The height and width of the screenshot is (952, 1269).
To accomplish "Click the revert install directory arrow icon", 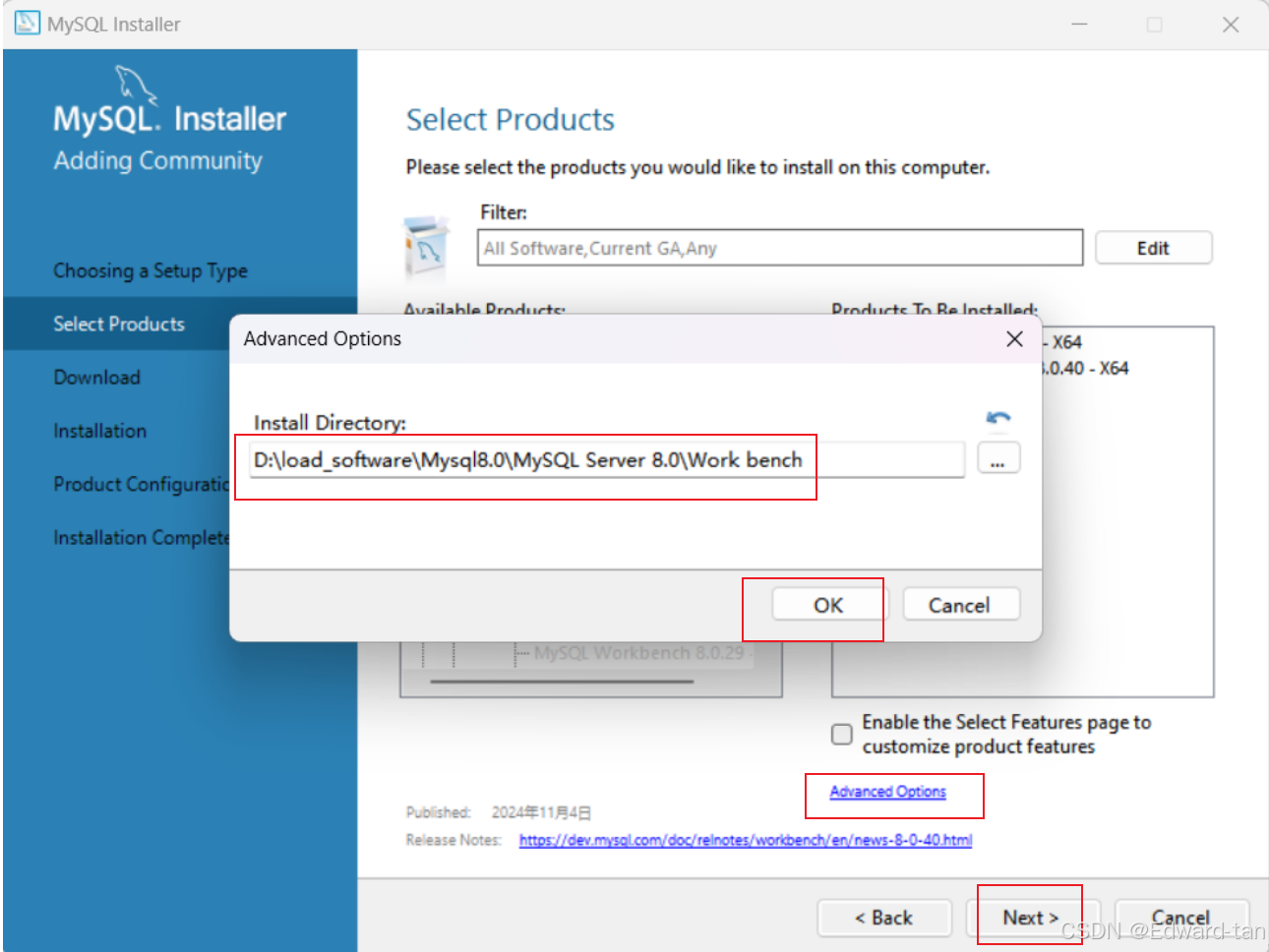I will click(x=998, y=419).
